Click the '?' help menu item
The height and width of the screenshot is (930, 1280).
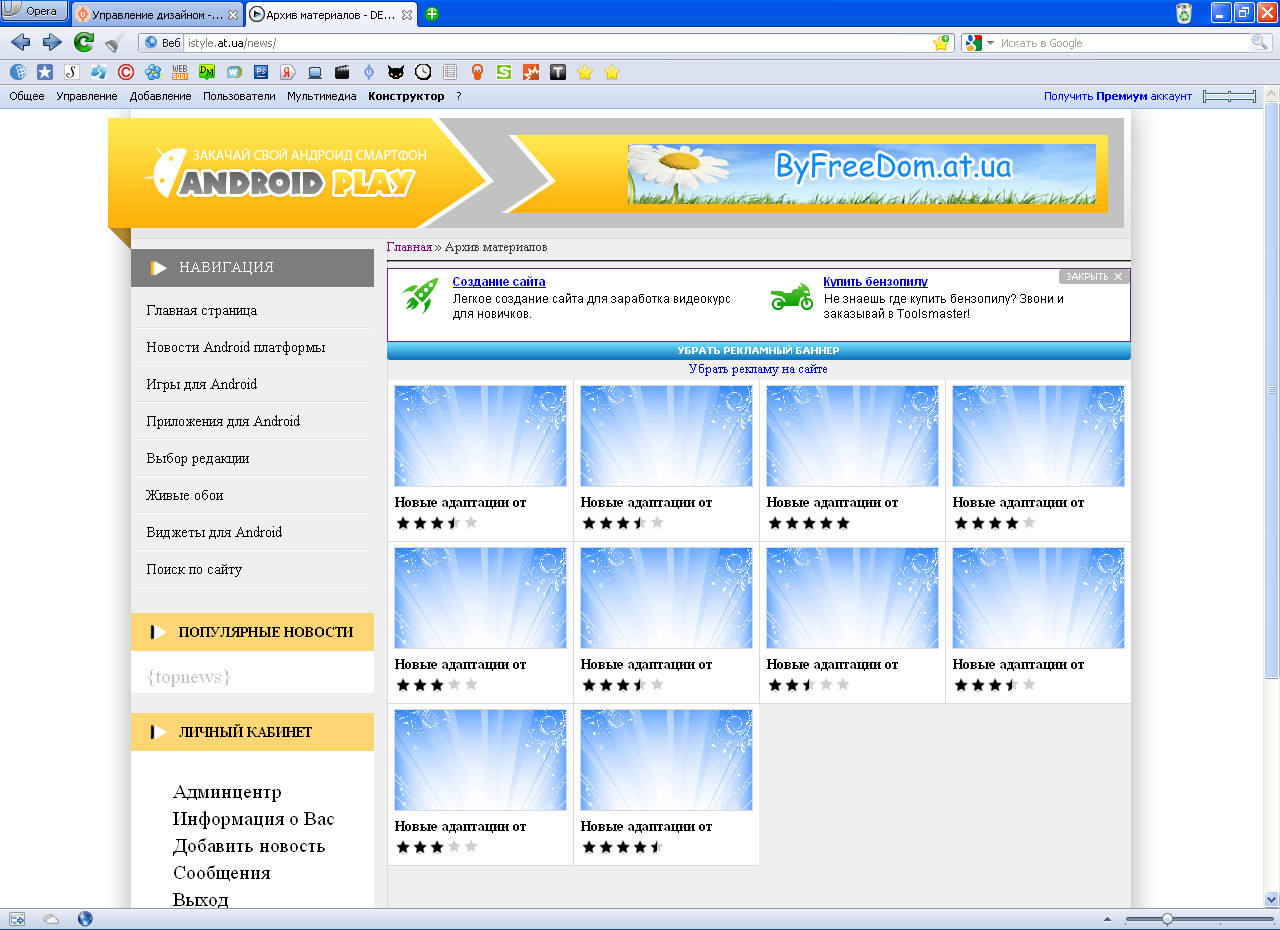coord(459,96)
